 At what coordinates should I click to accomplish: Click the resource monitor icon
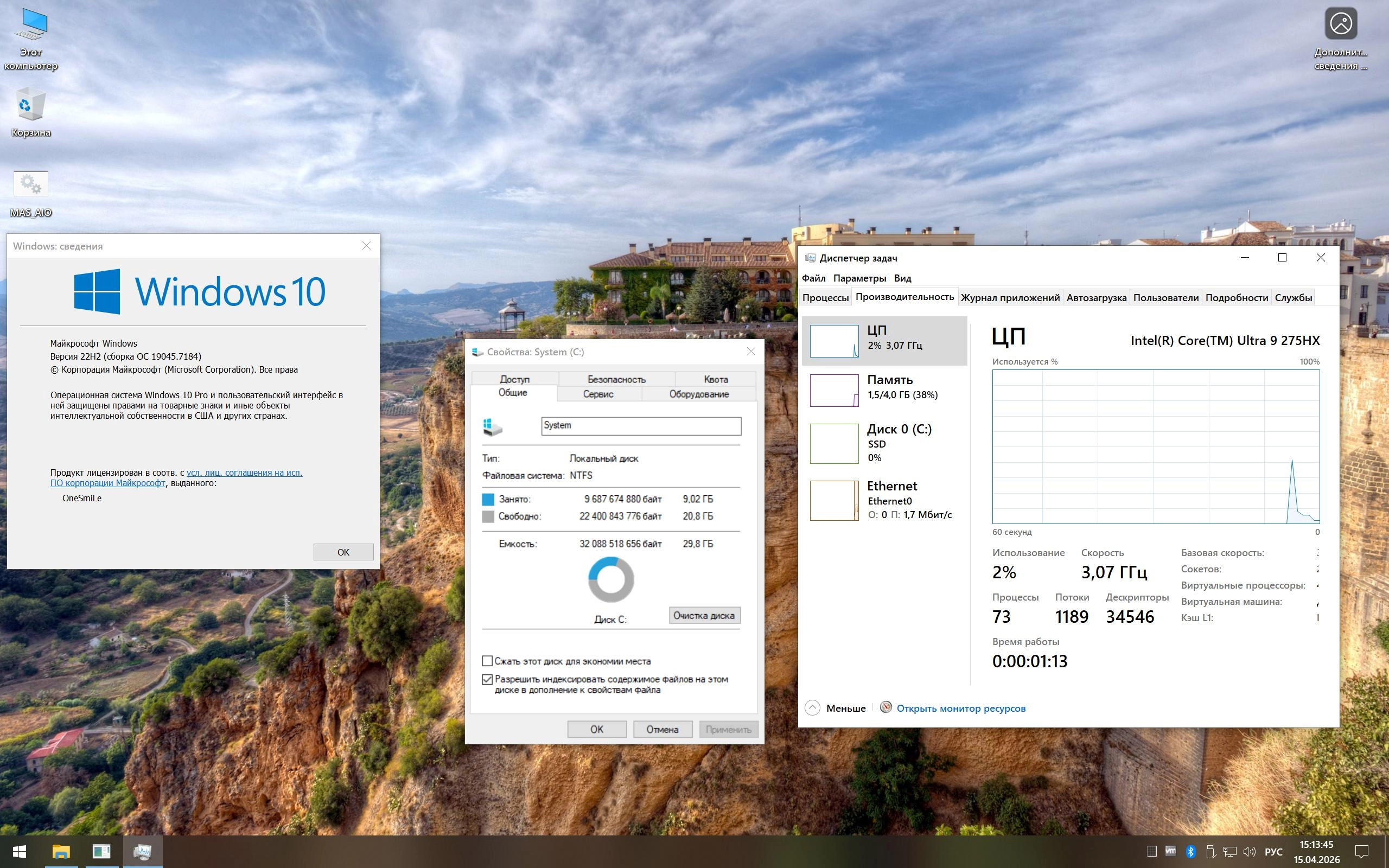[x=885, y=707]
